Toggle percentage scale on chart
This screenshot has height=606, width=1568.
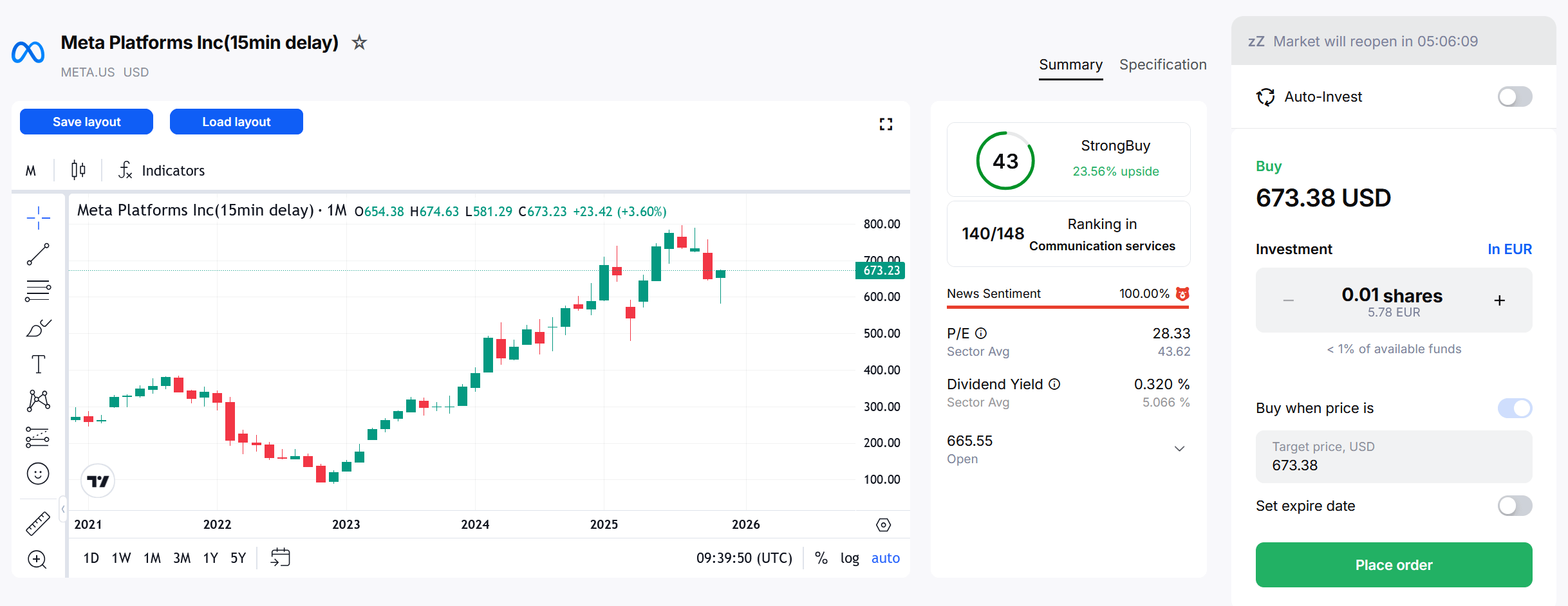tap(821, 558)
